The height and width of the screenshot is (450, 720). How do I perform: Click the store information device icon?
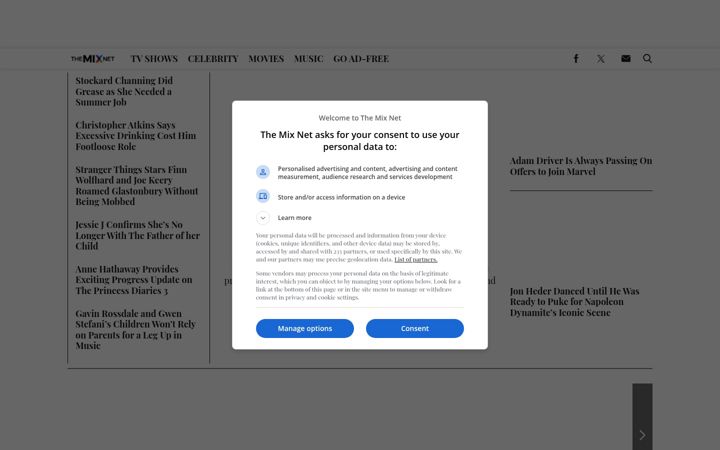(263, 197)
